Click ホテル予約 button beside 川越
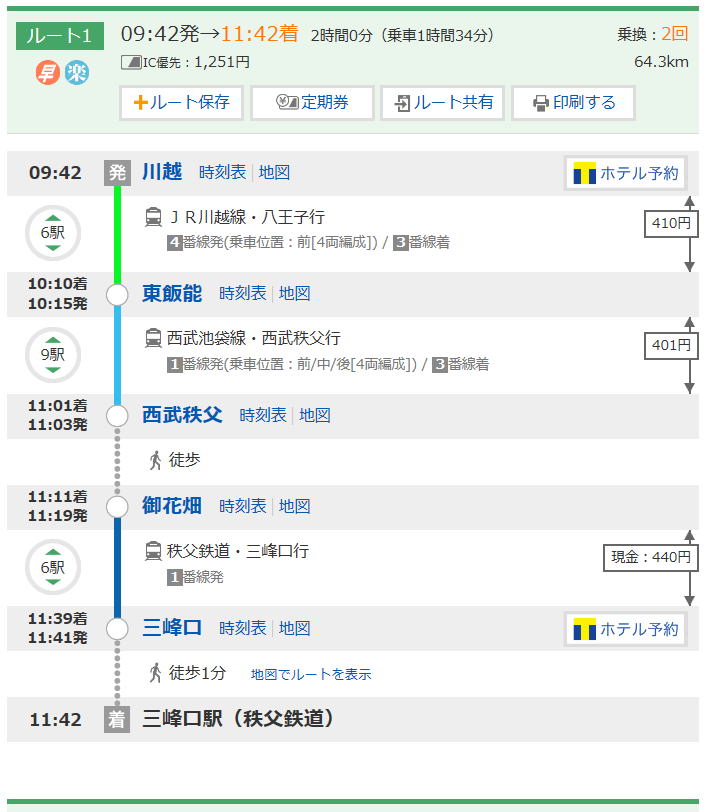 click(627, 173)
